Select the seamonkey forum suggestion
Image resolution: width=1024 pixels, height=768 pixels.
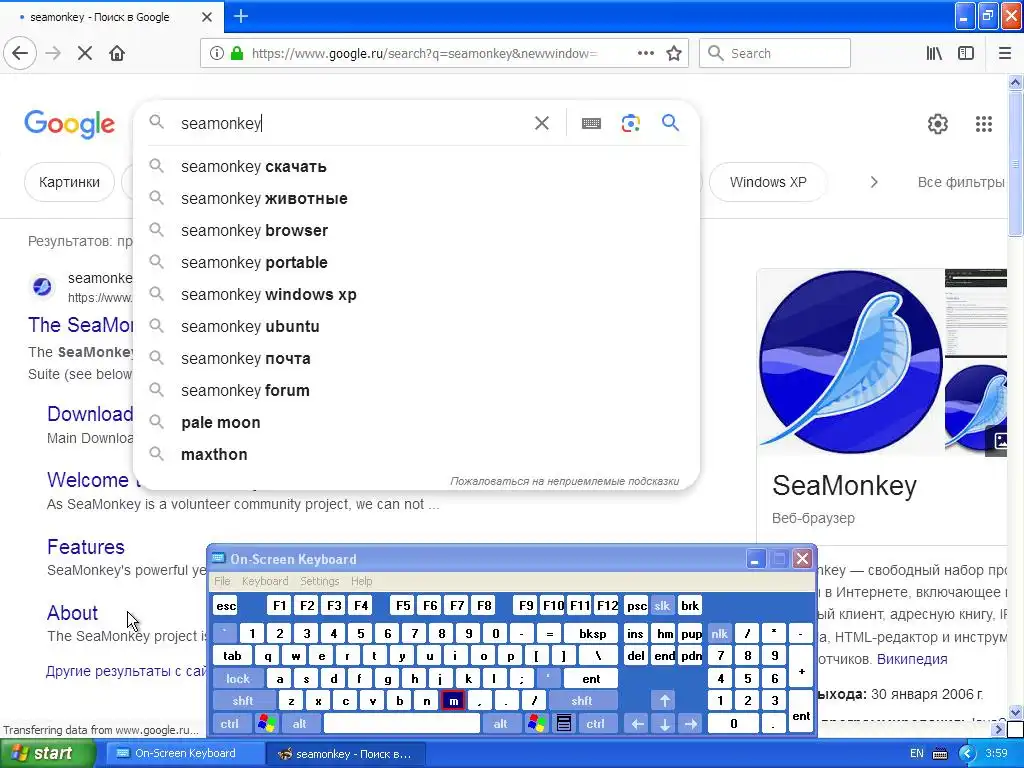click(417, 391)
